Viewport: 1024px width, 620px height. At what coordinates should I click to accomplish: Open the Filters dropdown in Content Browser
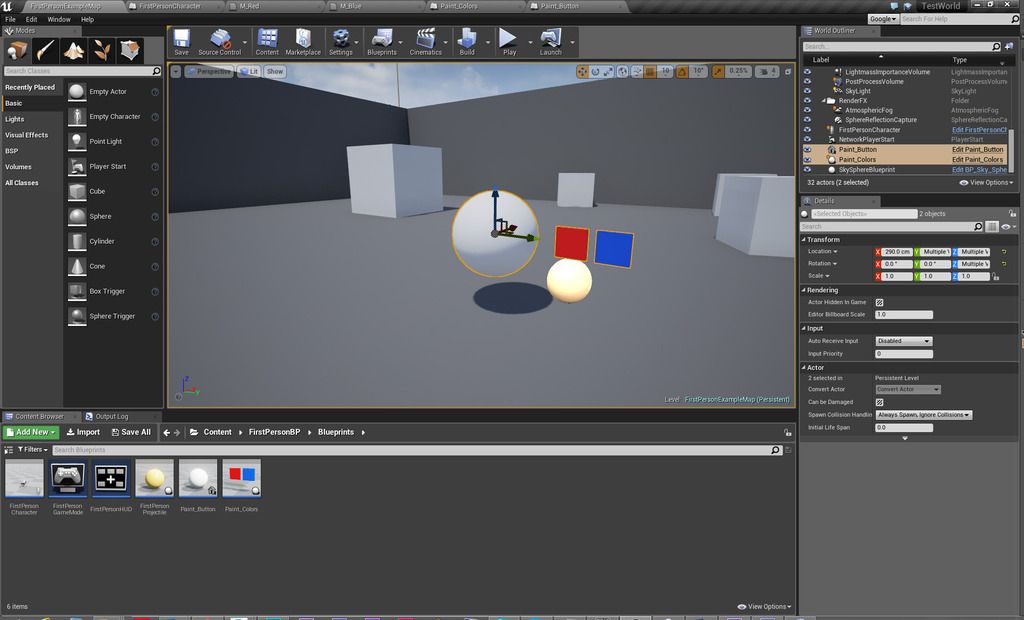point(33,449)
